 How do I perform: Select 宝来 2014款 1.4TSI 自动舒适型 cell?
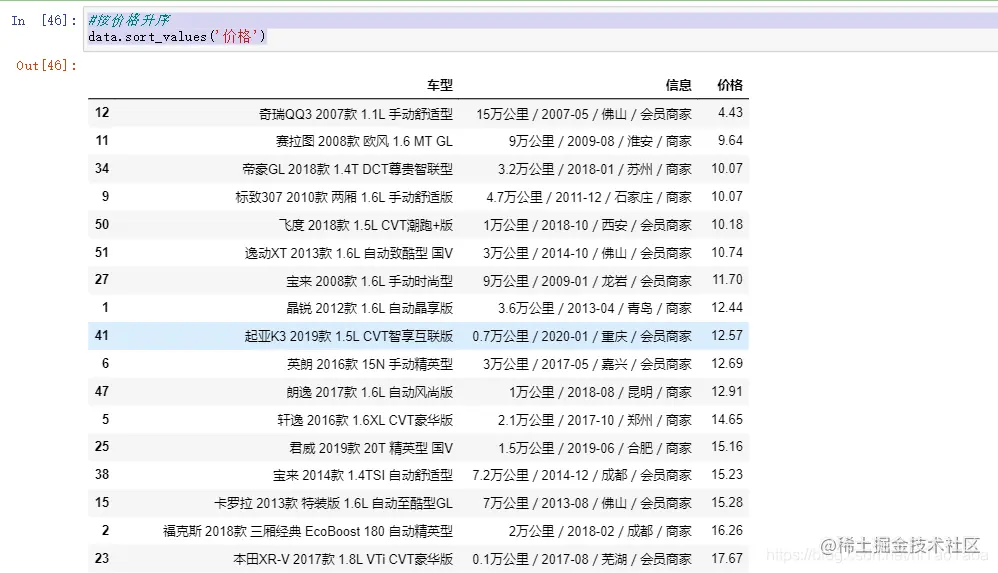(363, 476)
